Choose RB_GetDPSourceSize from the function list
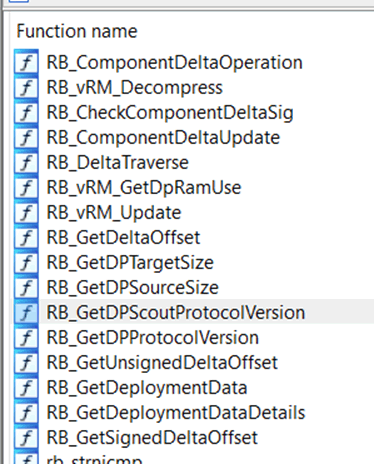 132,288
